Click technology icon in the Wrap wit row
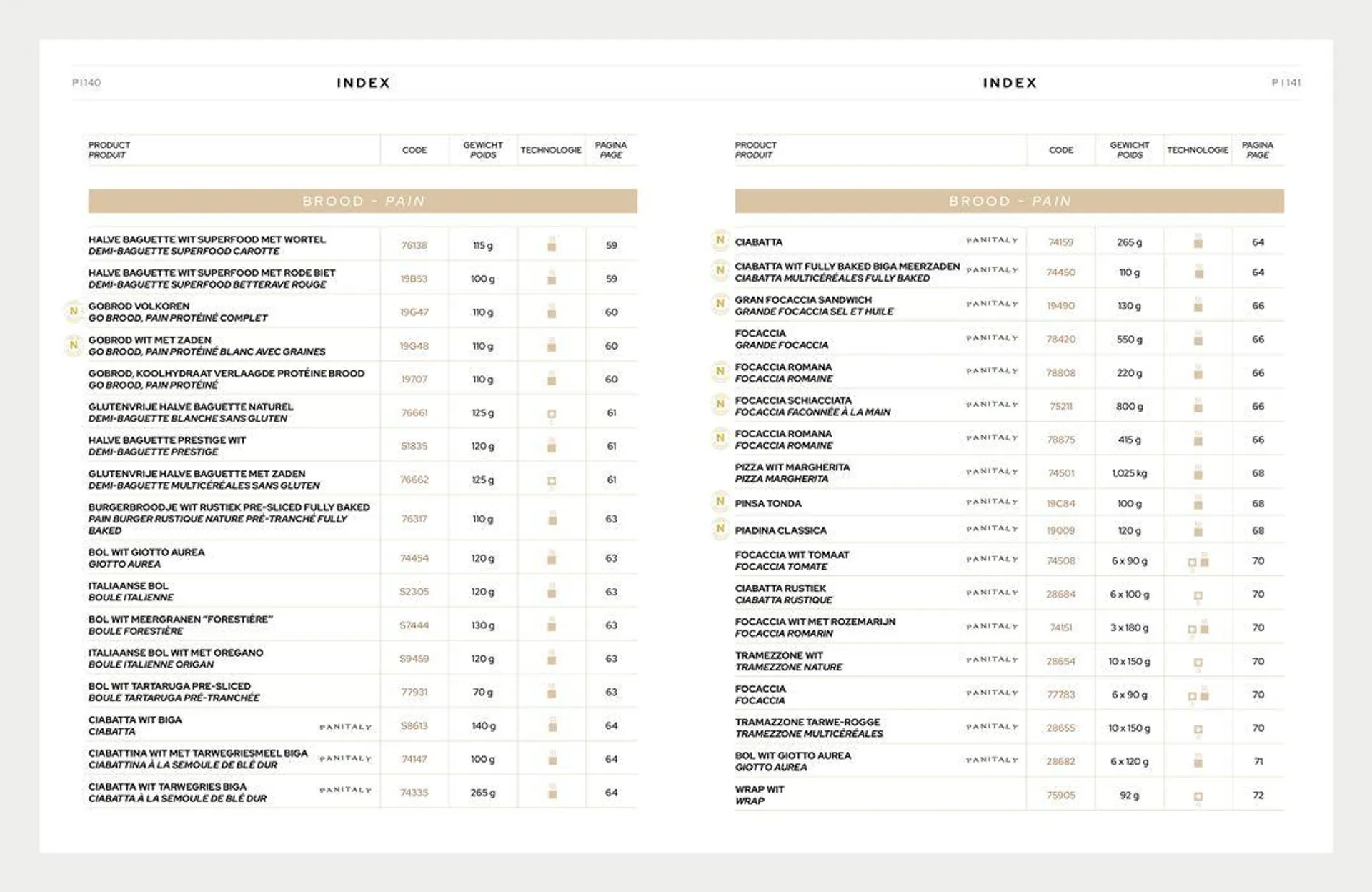Viewport: 1372px width, 892px height. coord(1198,797)
